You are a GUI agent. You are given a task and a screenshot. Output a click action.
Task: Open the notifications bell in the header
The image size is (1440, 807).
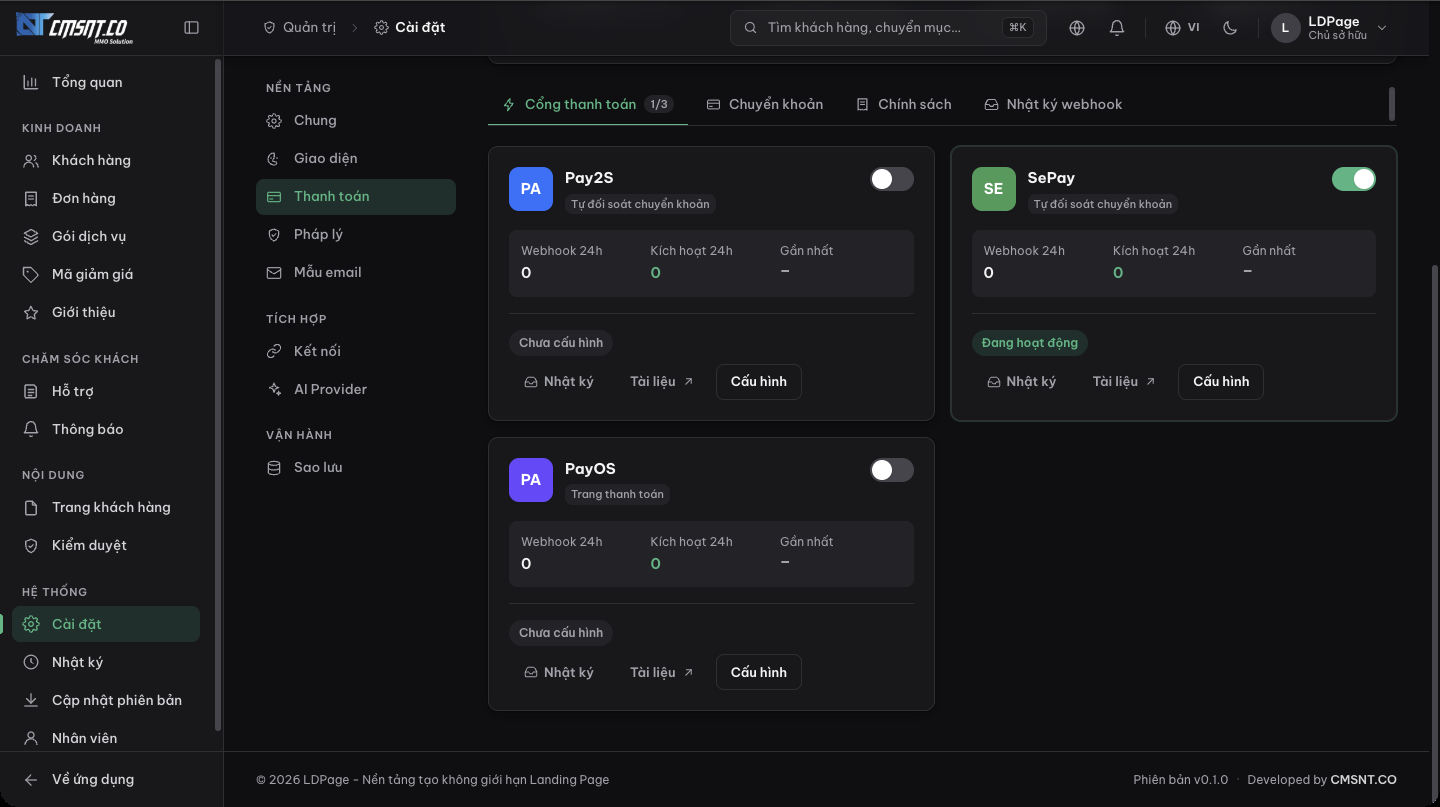coord(1117,28)
